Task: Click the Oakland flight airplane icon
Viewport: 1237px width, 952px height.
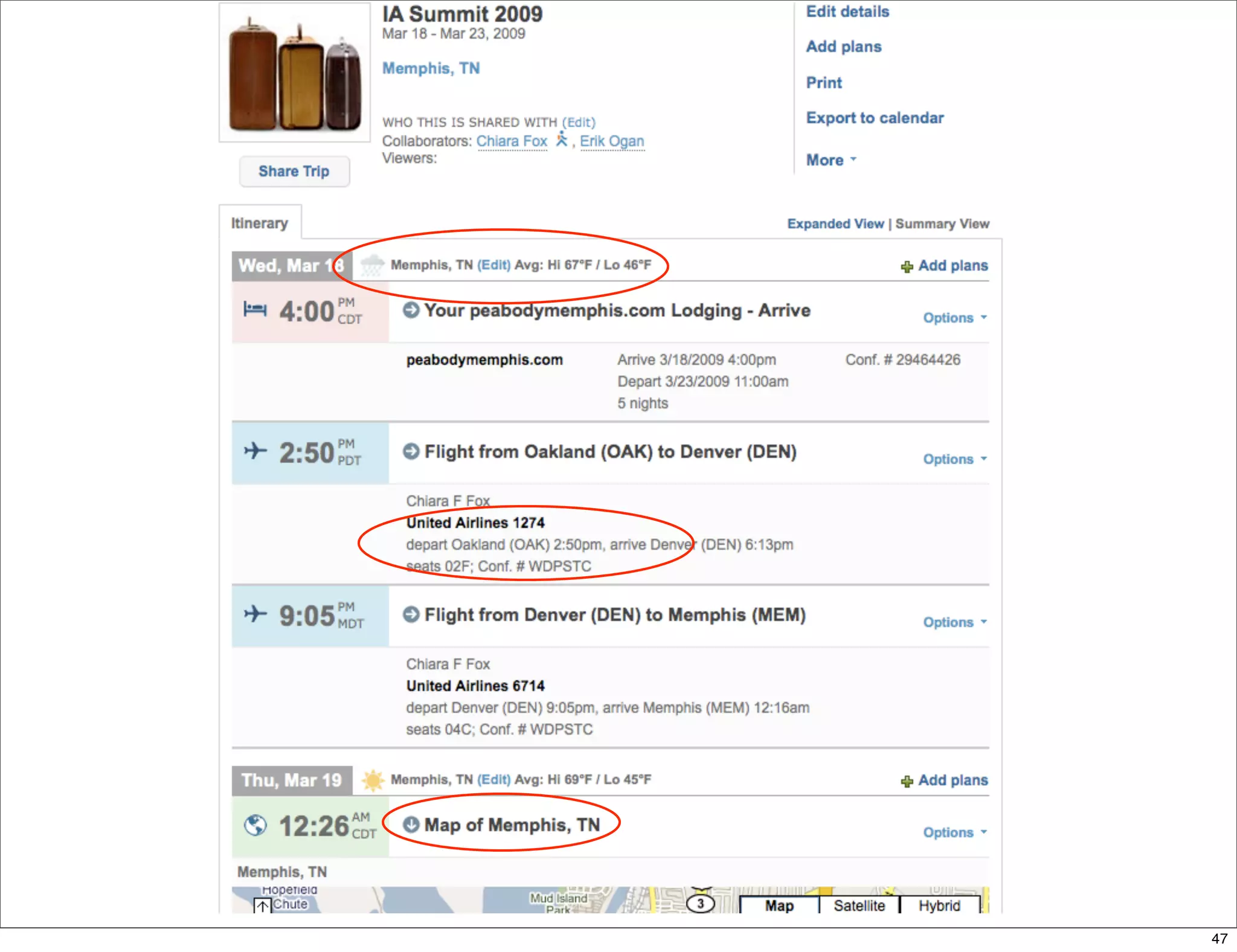Action: (x=255, y=451)
